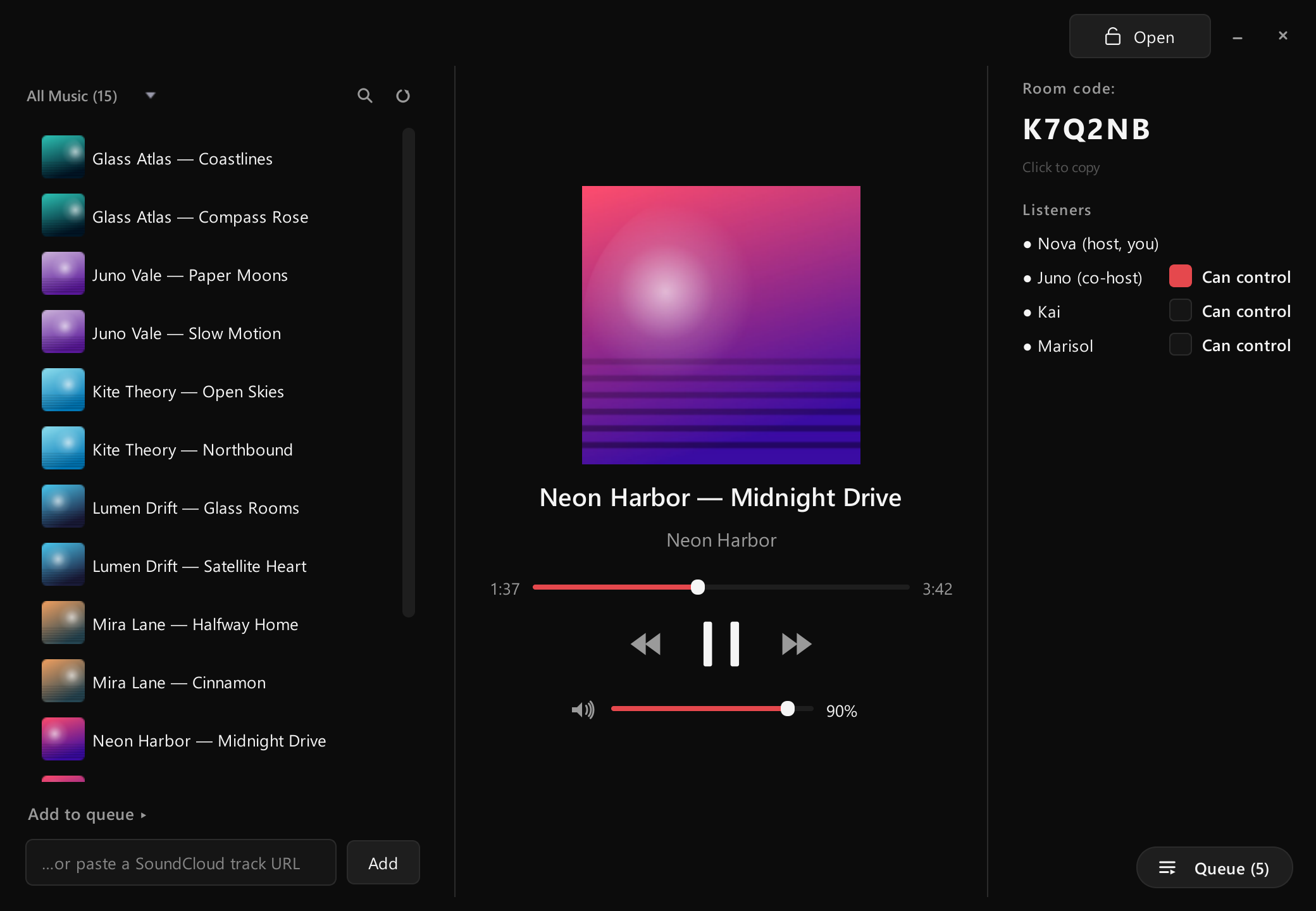Select listener Kai

click(1042, 312)
